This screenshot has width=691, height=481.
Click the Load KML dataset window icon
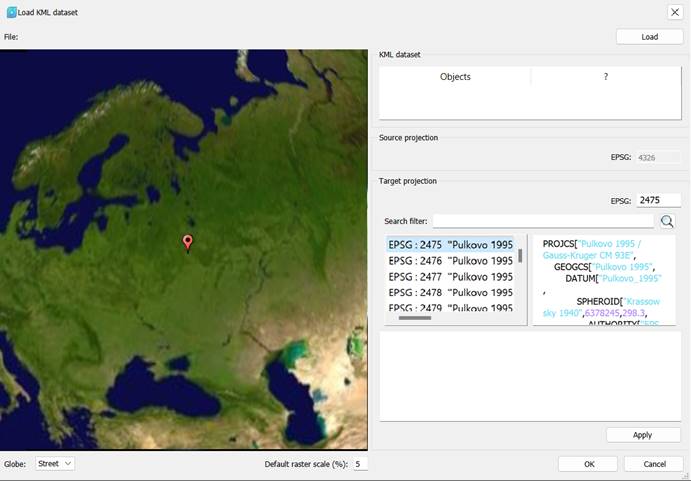(x=11, y=11)
